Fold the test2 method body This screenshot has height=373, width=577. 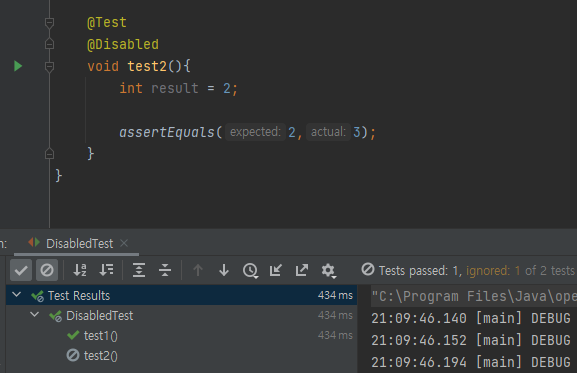pos(49,67)
